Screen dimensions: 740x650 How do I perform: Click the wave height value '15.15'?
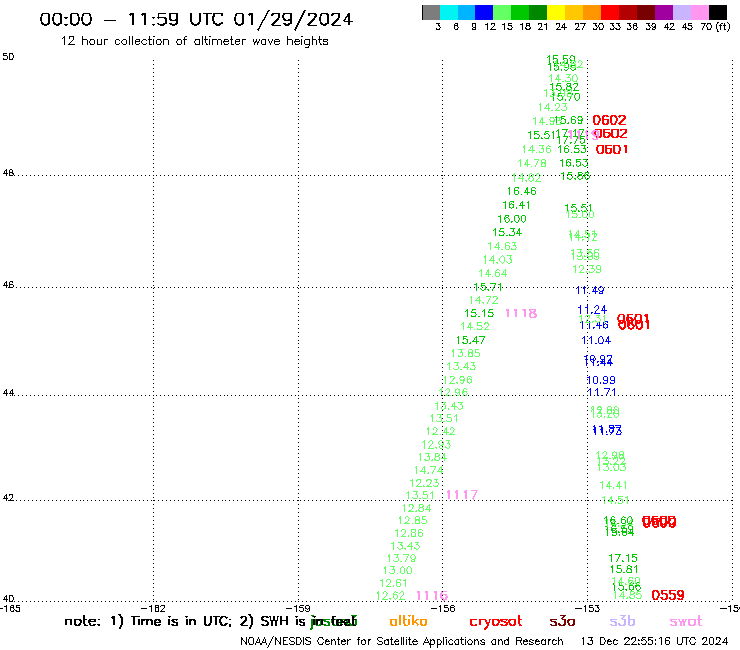(x=479, y=313)
